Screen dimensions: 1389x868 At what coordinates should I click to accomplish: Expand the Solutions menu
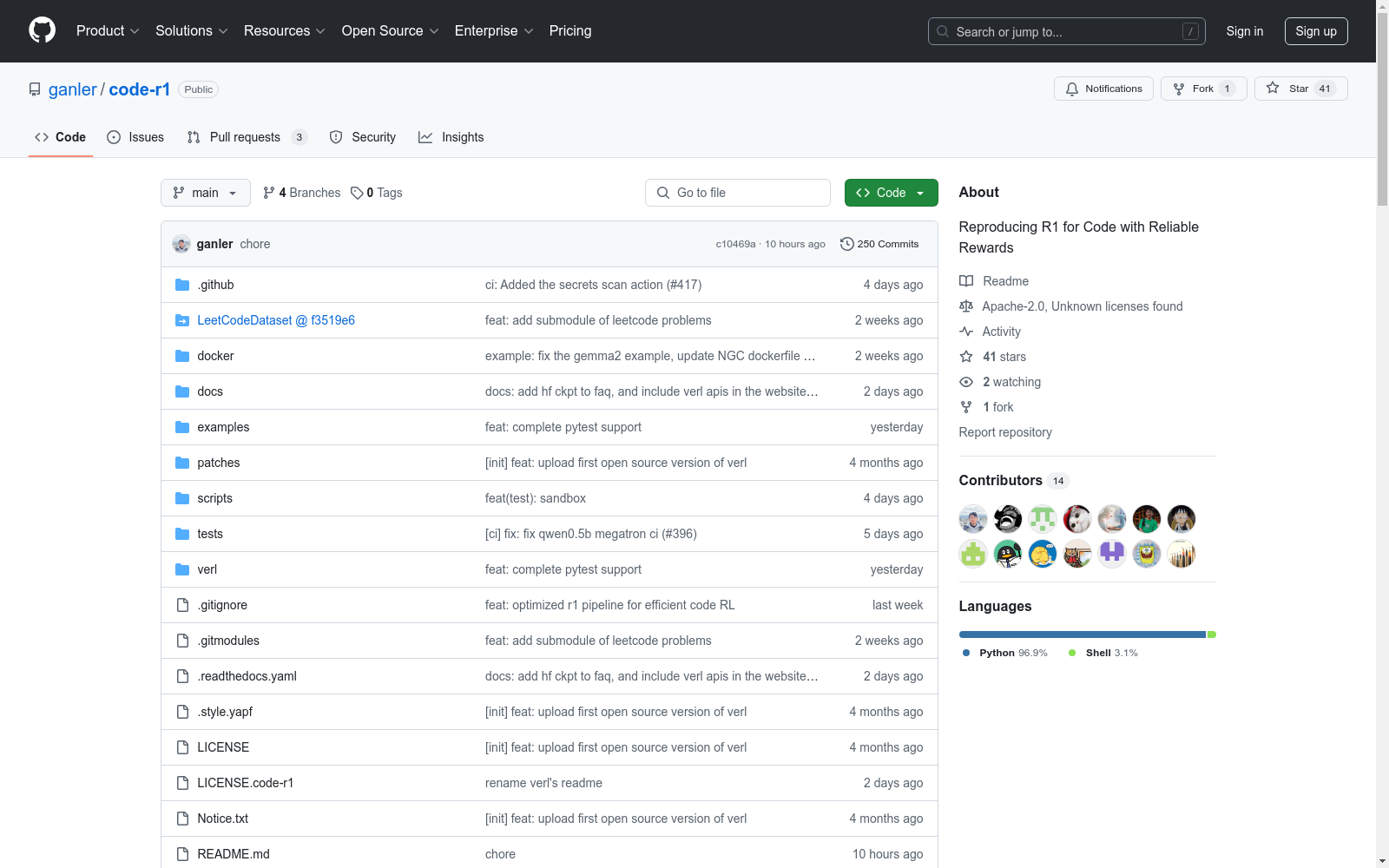tap(192, 31)
